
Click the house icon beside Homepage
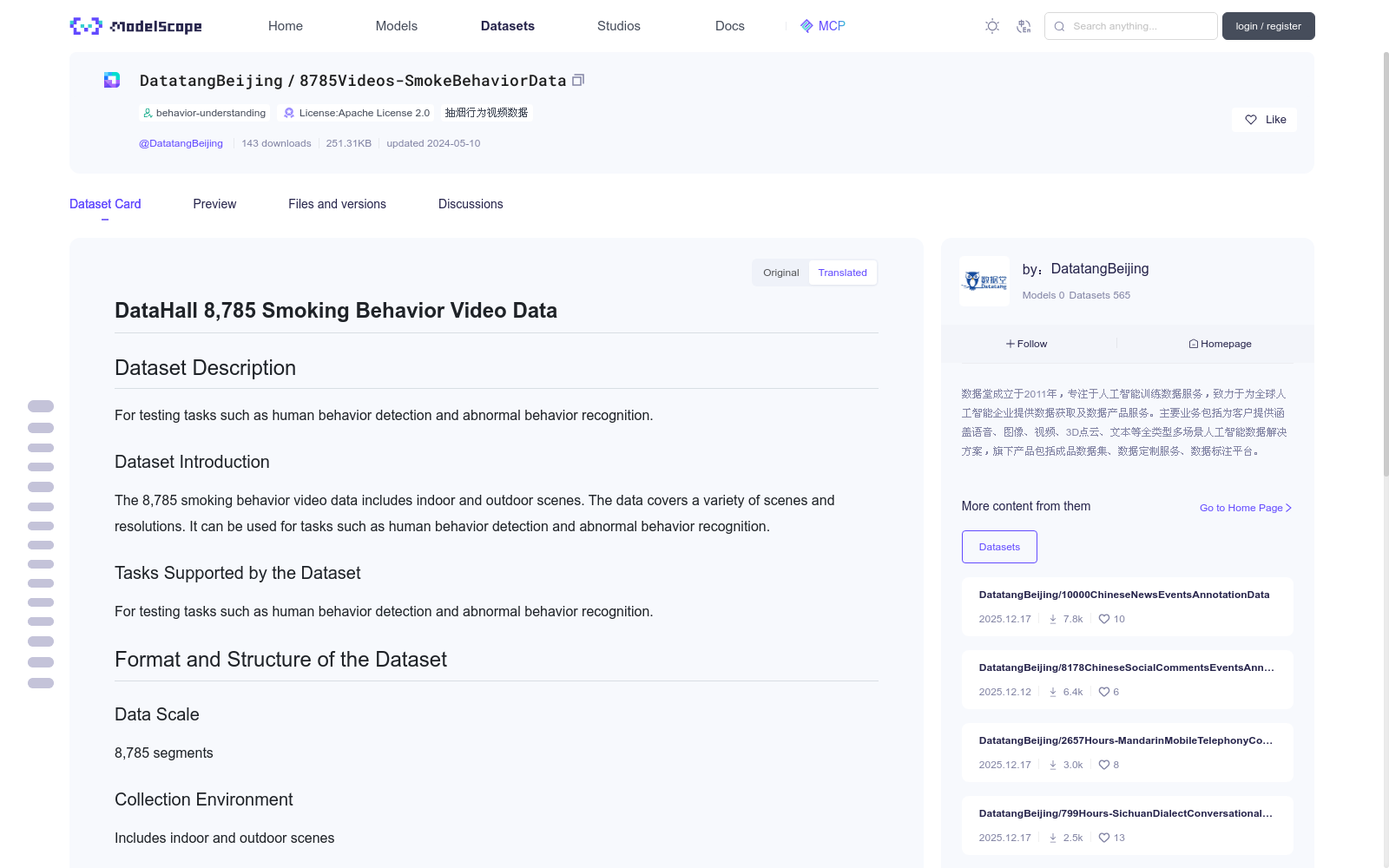click(1194, 344)
